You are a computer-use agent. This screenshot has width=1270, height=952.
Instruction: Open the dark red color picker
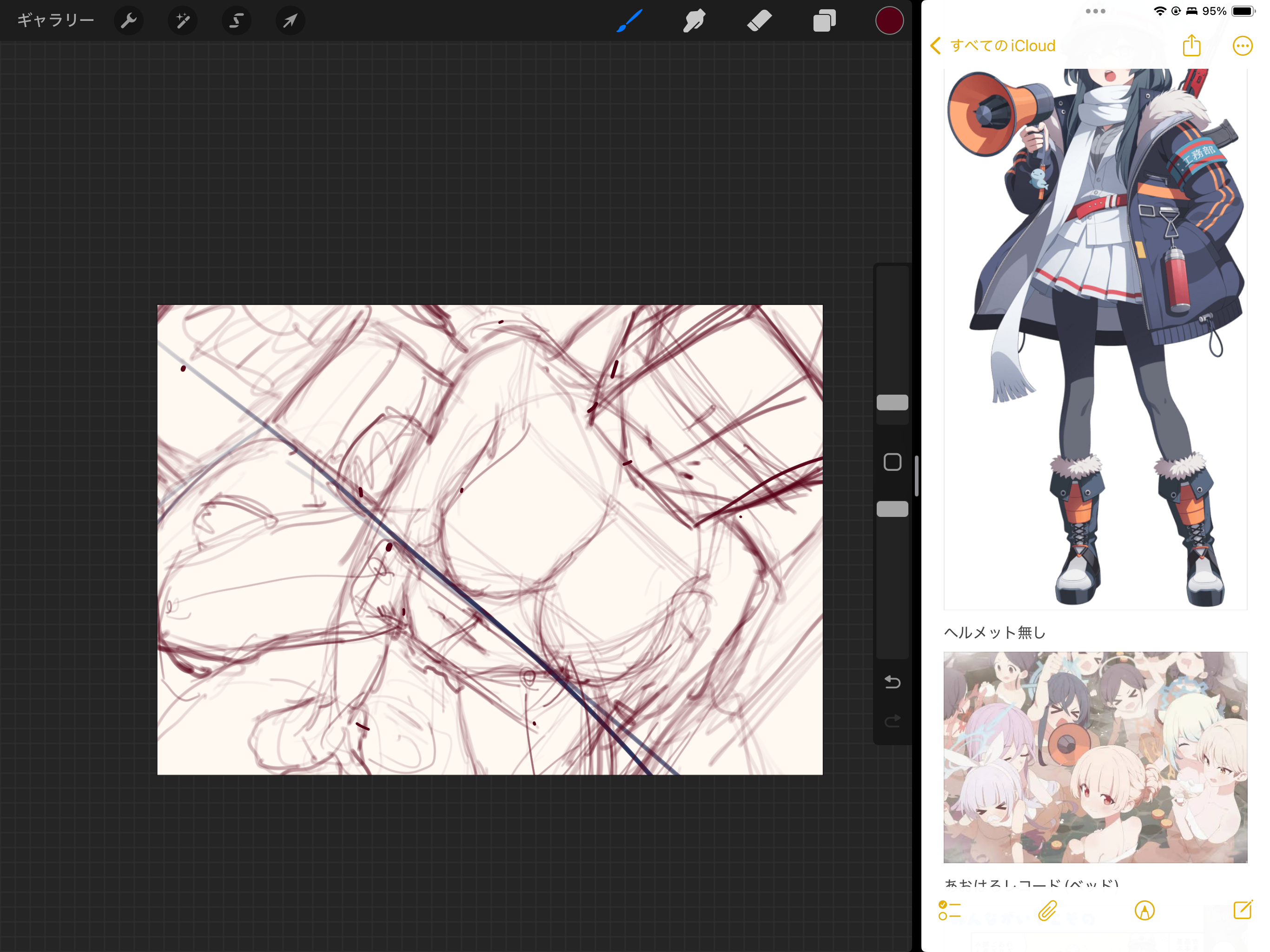click(x=889, y=21)
